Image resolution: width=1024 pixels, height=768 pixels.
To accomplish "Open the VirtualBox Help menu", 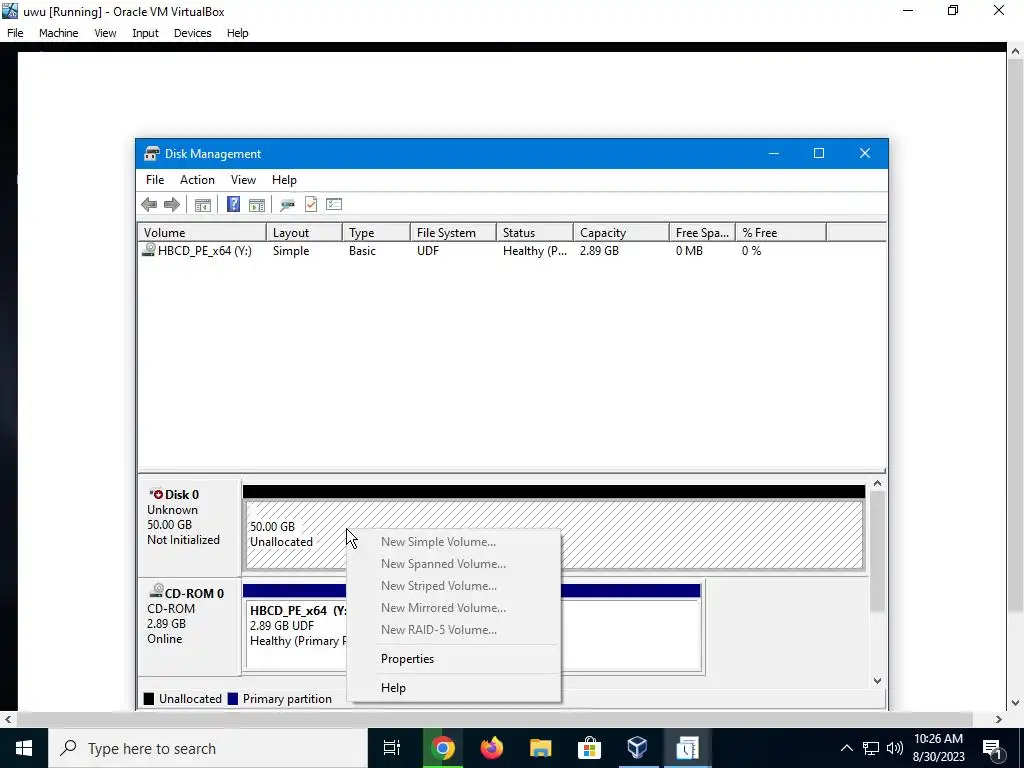I will click(x=237, y=33).
